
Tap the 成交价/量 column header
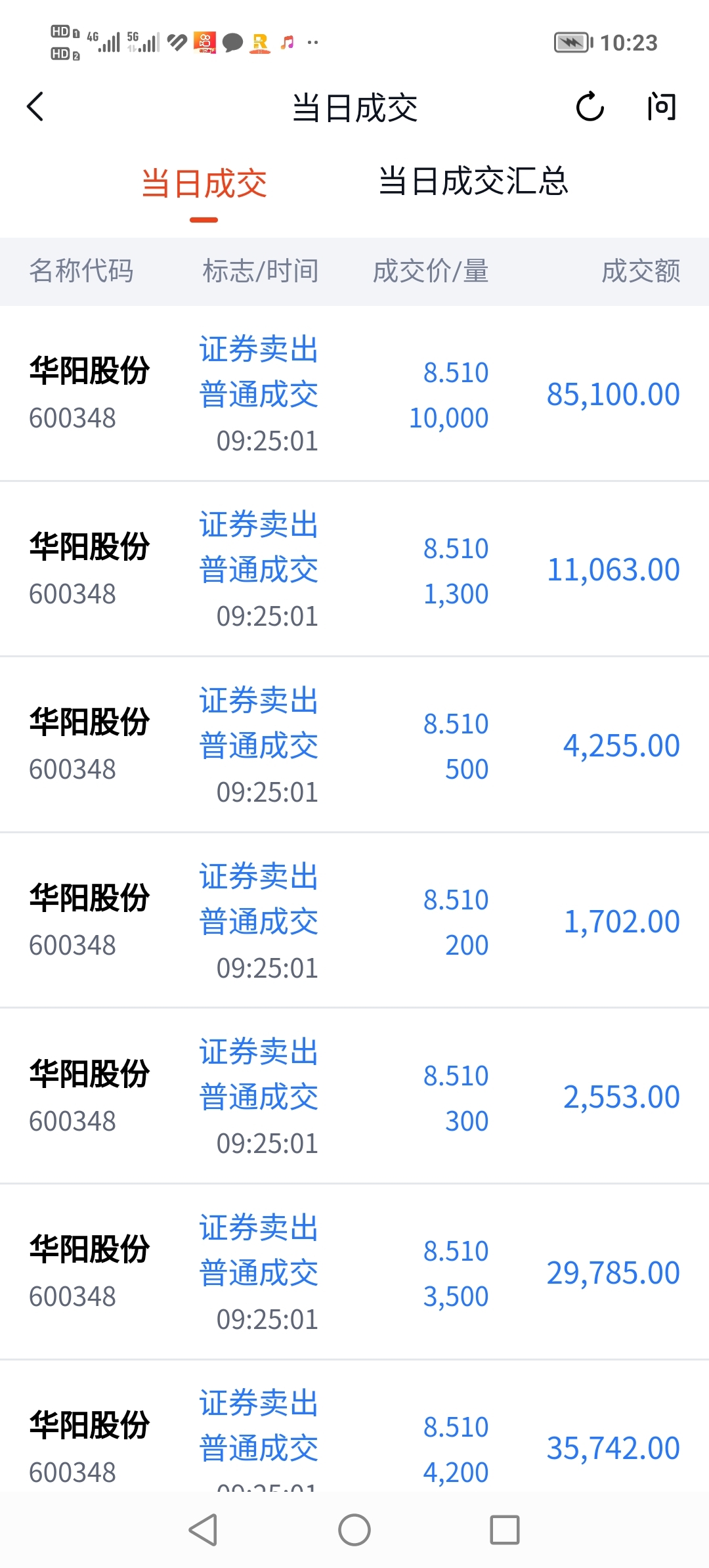431,271
